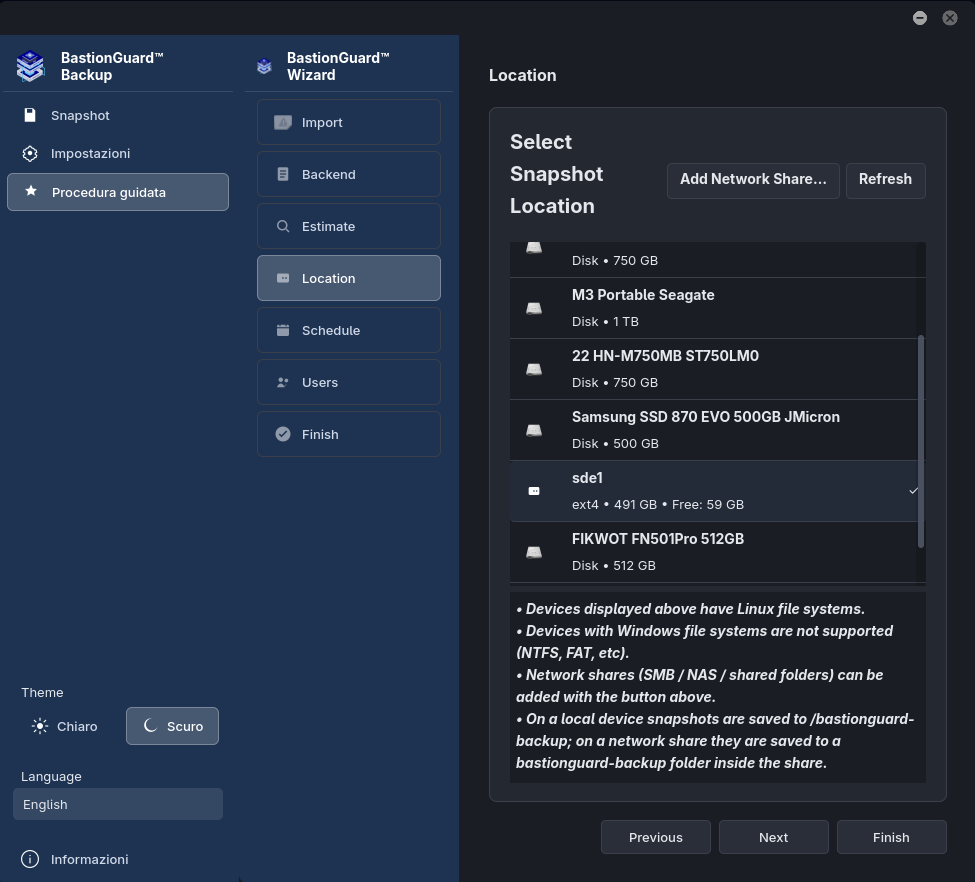This screenshot has width=975, height=882.
Task: Click the sde1 partition icon
Action: tap(534, 491)
